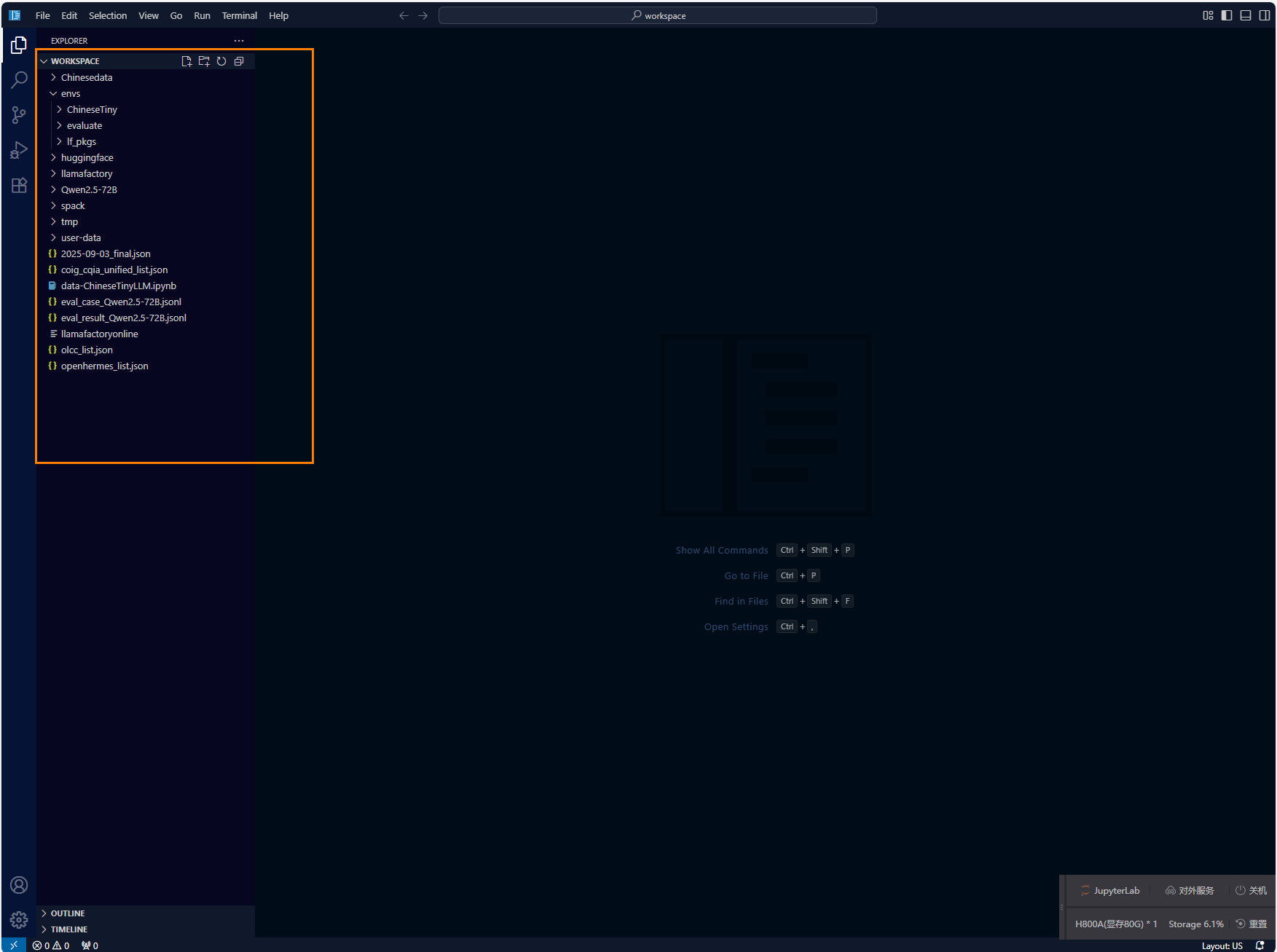This screenshot has width=1277, height=952.
Task: Expand the Chinesedata folder
Action: (86, 77)
